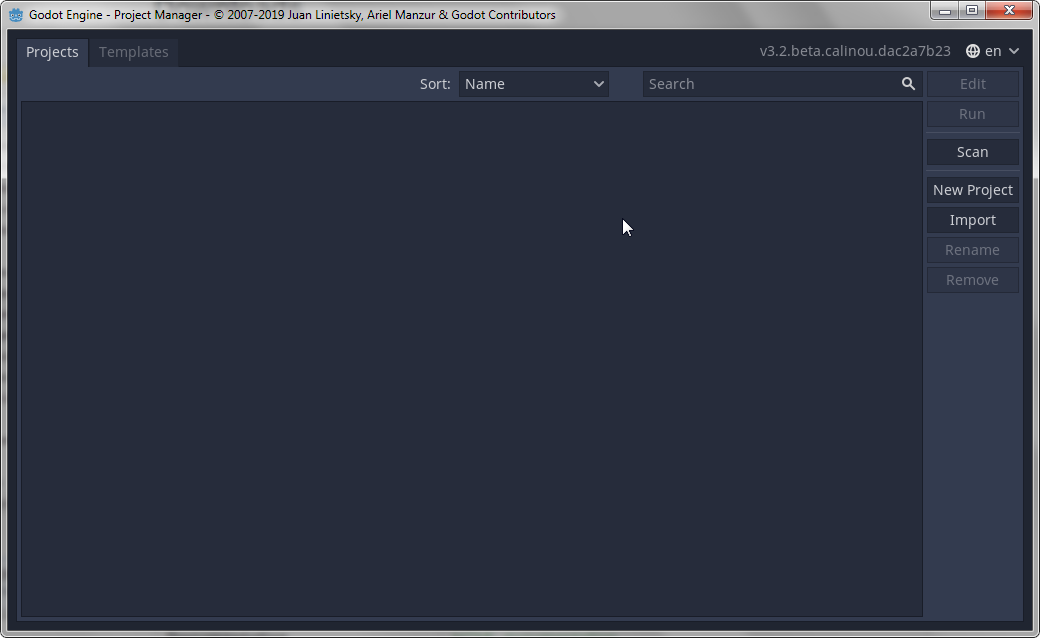Click the globe language icon
The image size is (1040, 638).
tap(972, 51)
